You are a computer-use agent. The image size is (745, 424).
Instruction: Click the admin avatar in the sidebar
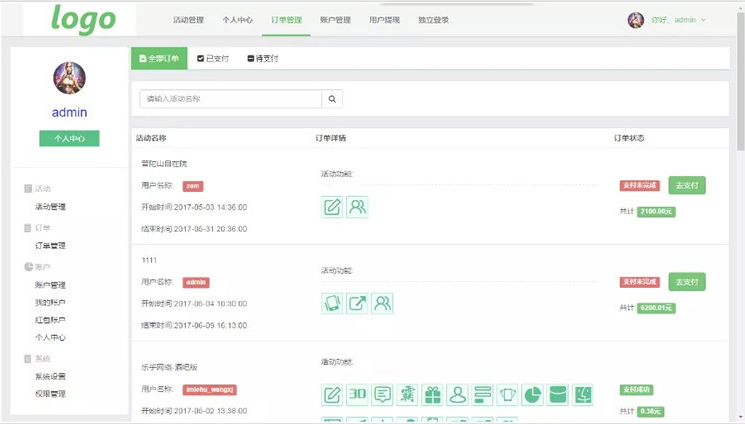(x=69, y=78)
